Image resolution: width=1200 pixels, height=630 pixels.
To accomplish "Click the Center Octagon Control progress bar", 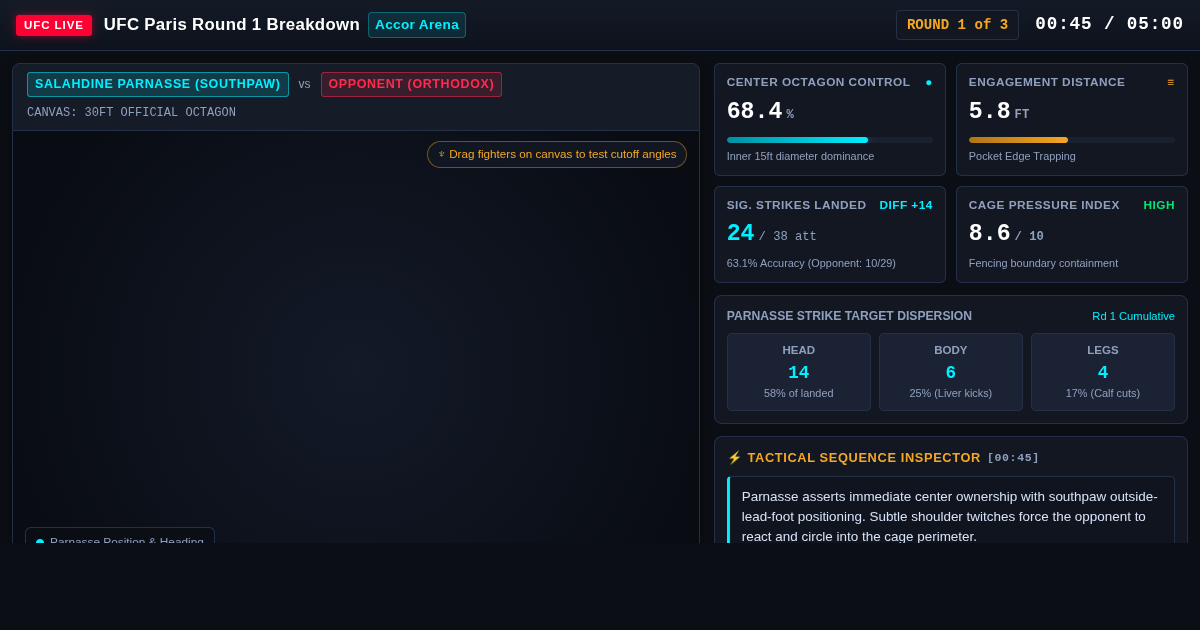I will click(830, 140).
